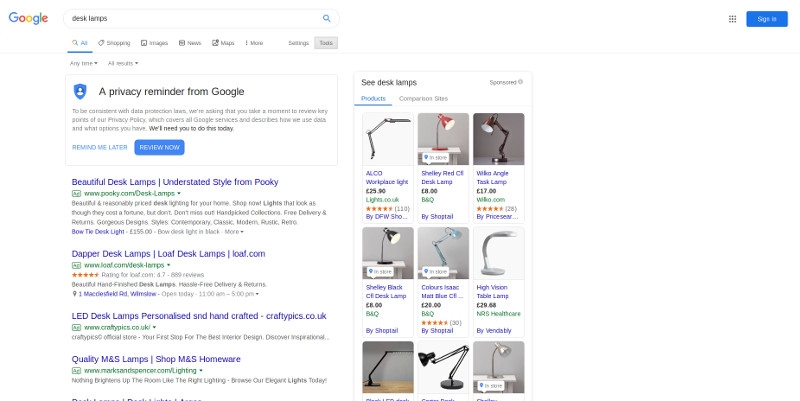
Task: Click the Sign in button
Action: coord(767,19)
